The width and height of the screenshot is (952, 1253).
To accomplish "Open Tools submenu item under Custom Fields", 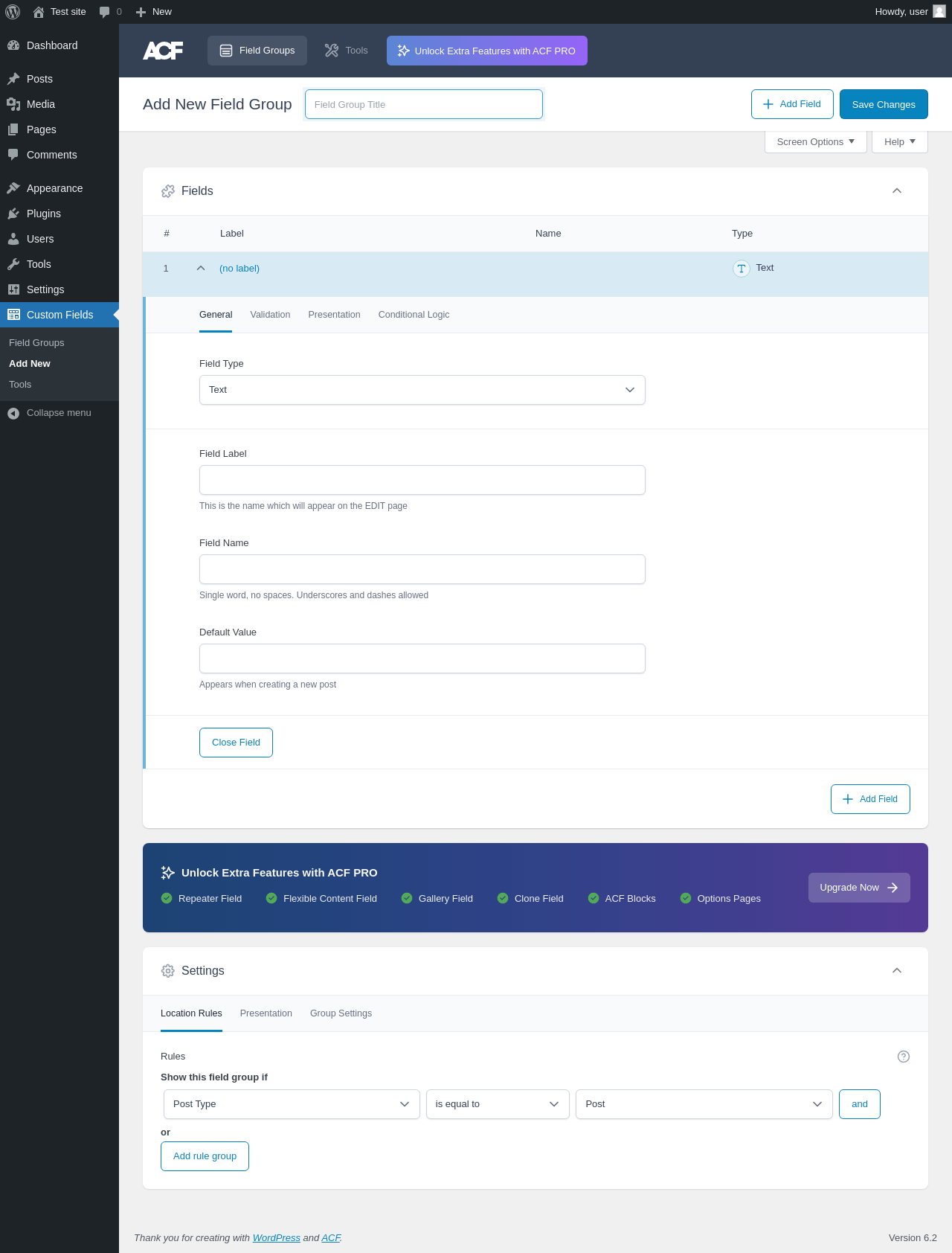I will (x=20, y=385).
